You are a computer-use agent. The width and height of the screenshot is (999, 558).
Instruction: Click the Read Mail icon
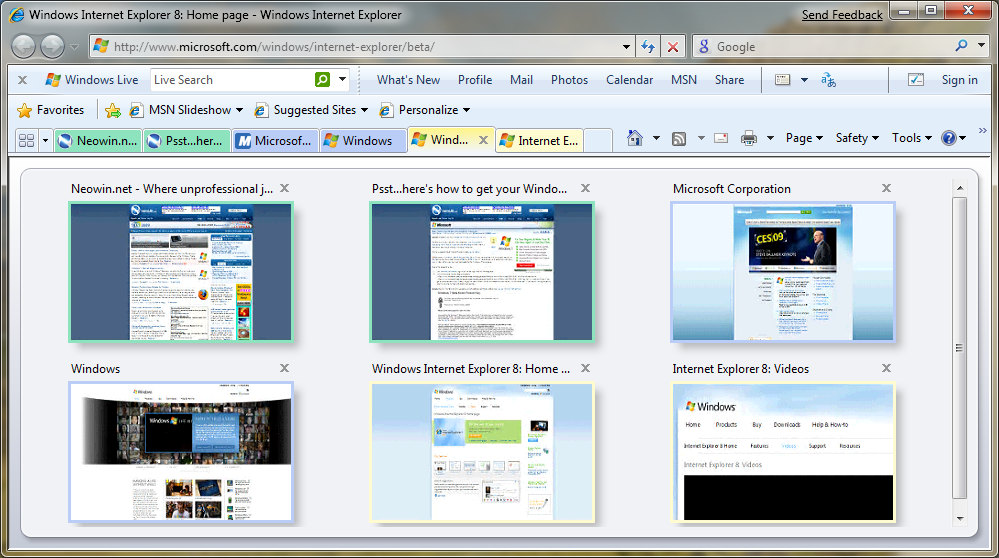coord(721,138)
